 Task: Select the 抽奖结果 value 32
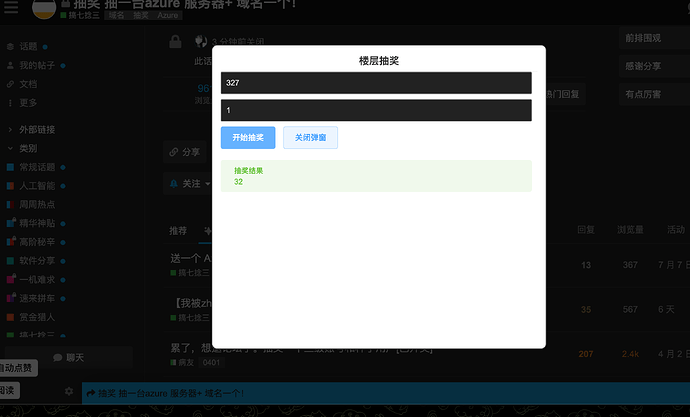pyautogui.click(x=238, y=182)
